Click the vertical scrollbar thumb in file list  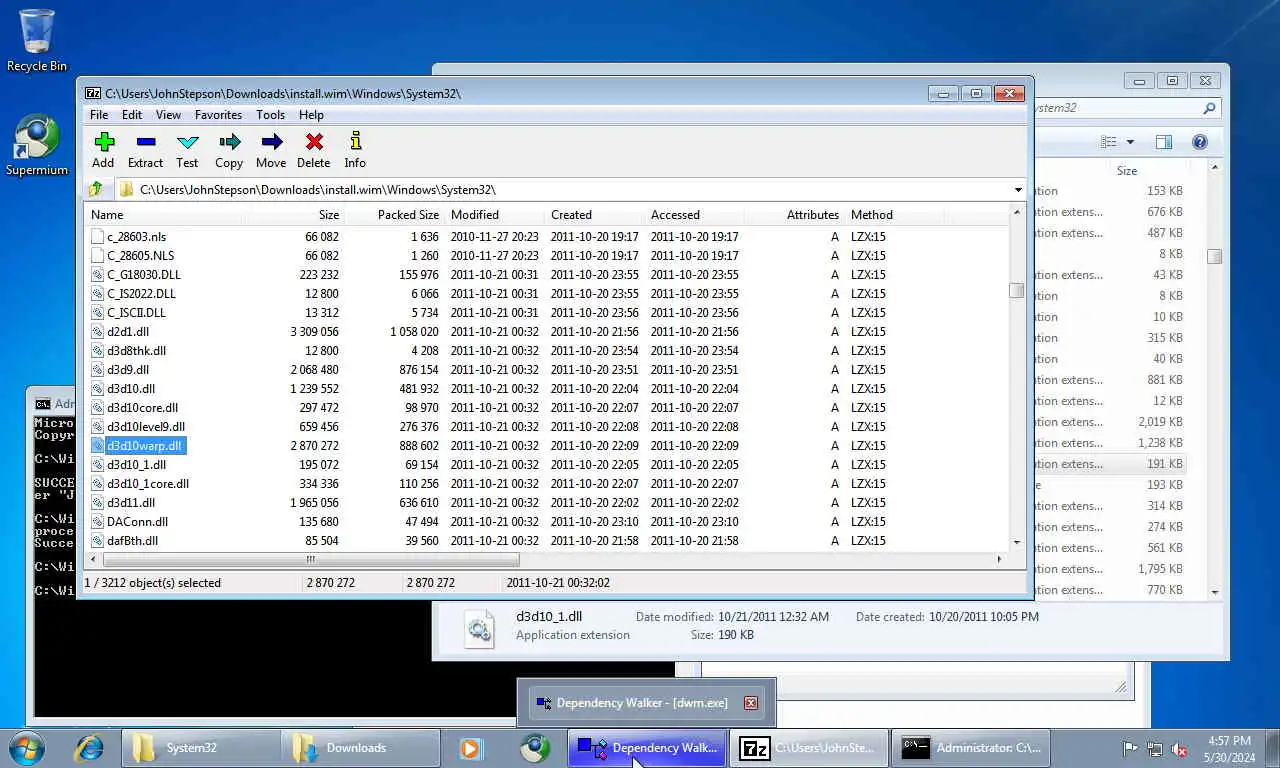[x=1016, y=291]
